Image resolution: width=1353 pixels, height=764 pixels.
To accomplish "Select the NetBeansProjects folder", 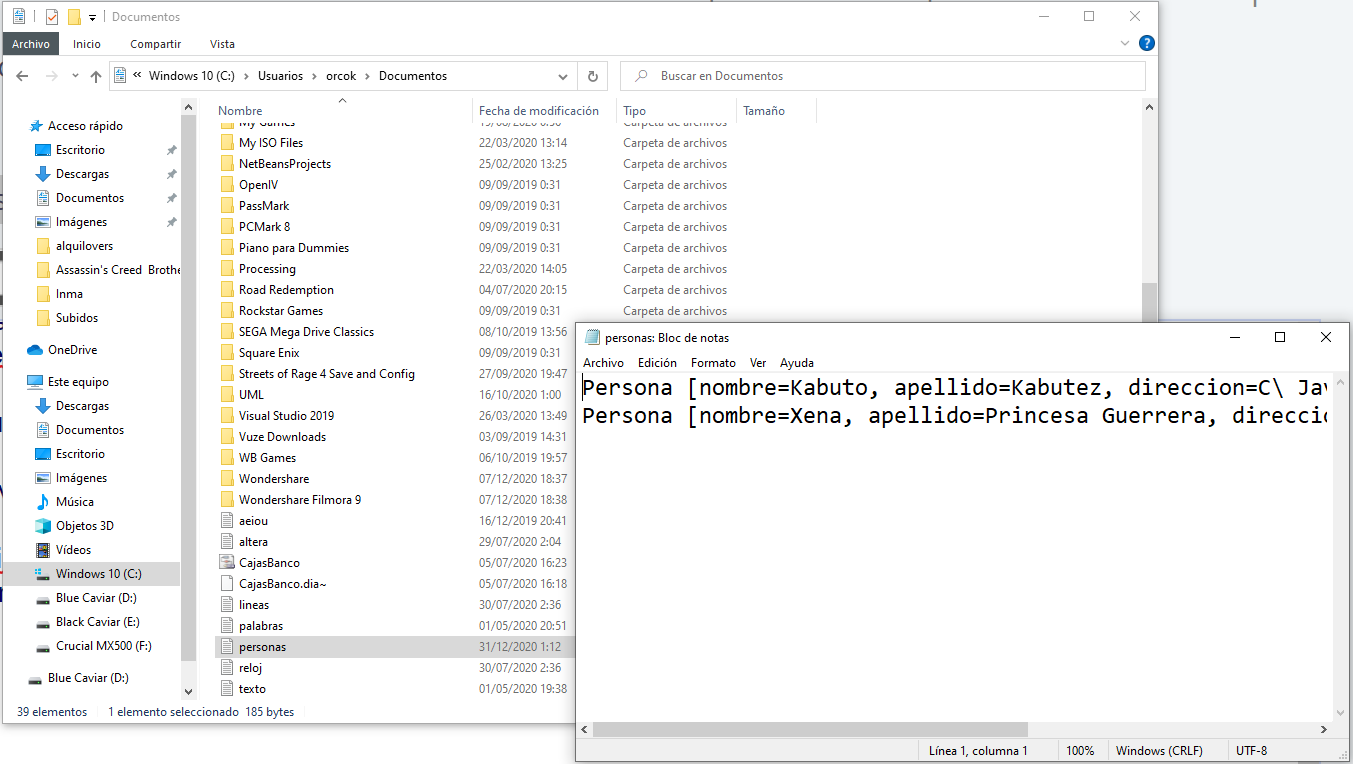I will (x=285, y=164).
